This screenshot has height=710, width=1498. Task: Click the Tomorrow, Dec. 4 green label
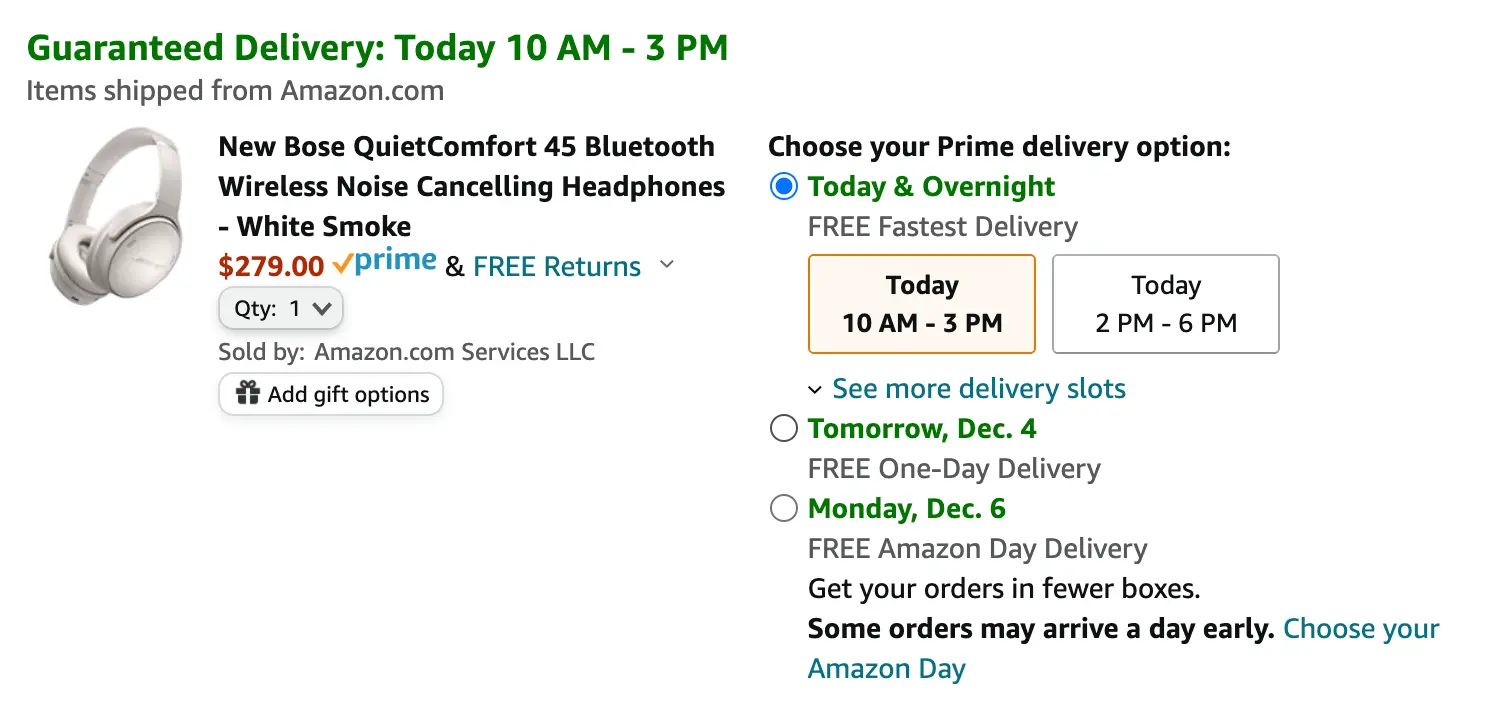[922, 429]
